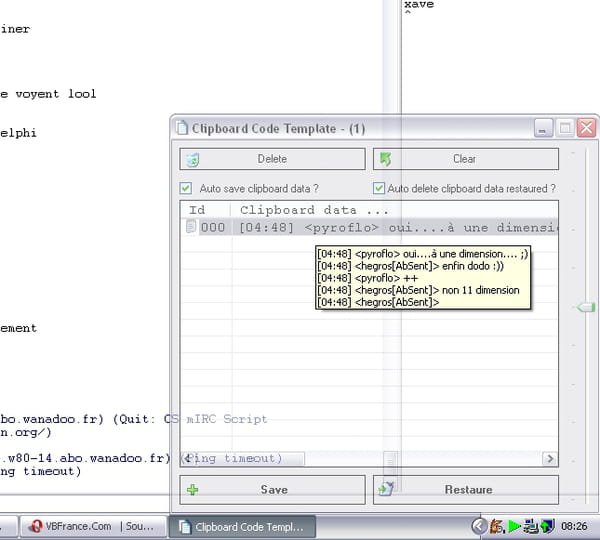Click the 'Clipboard data ...' column header
The image size is (600, 540).
[x=394, y=210]
